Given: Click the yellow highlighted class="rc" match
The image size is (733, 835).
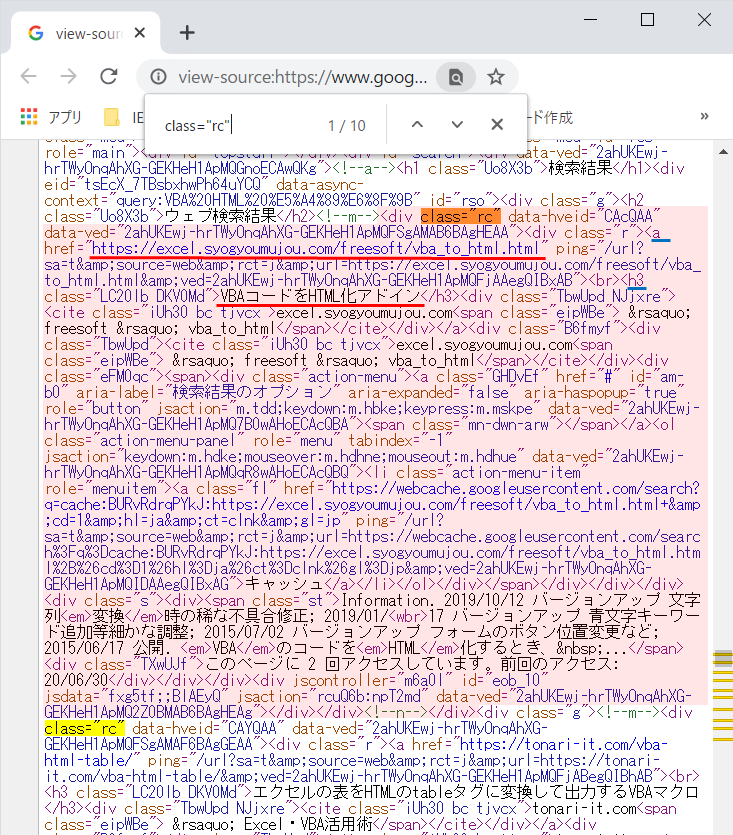Looking at the screenshot, I should click(x=84, y=728).
